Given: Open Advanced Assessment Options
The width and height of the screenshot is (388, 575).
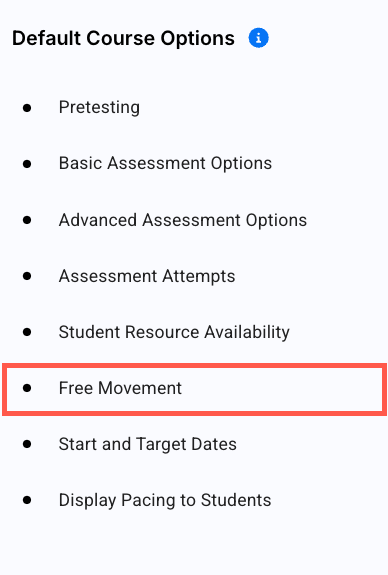Looking at the screenshot, I should click(x=183, y=220).
